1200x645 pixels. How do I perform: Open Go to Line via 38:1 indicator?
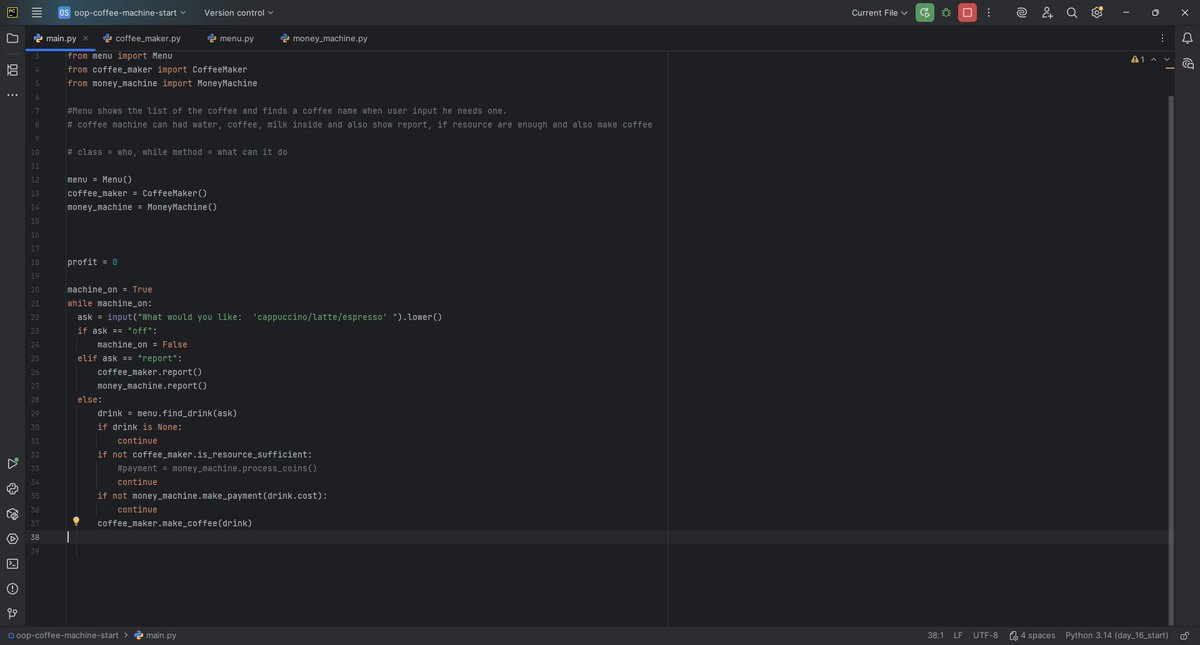click(935, 635)
